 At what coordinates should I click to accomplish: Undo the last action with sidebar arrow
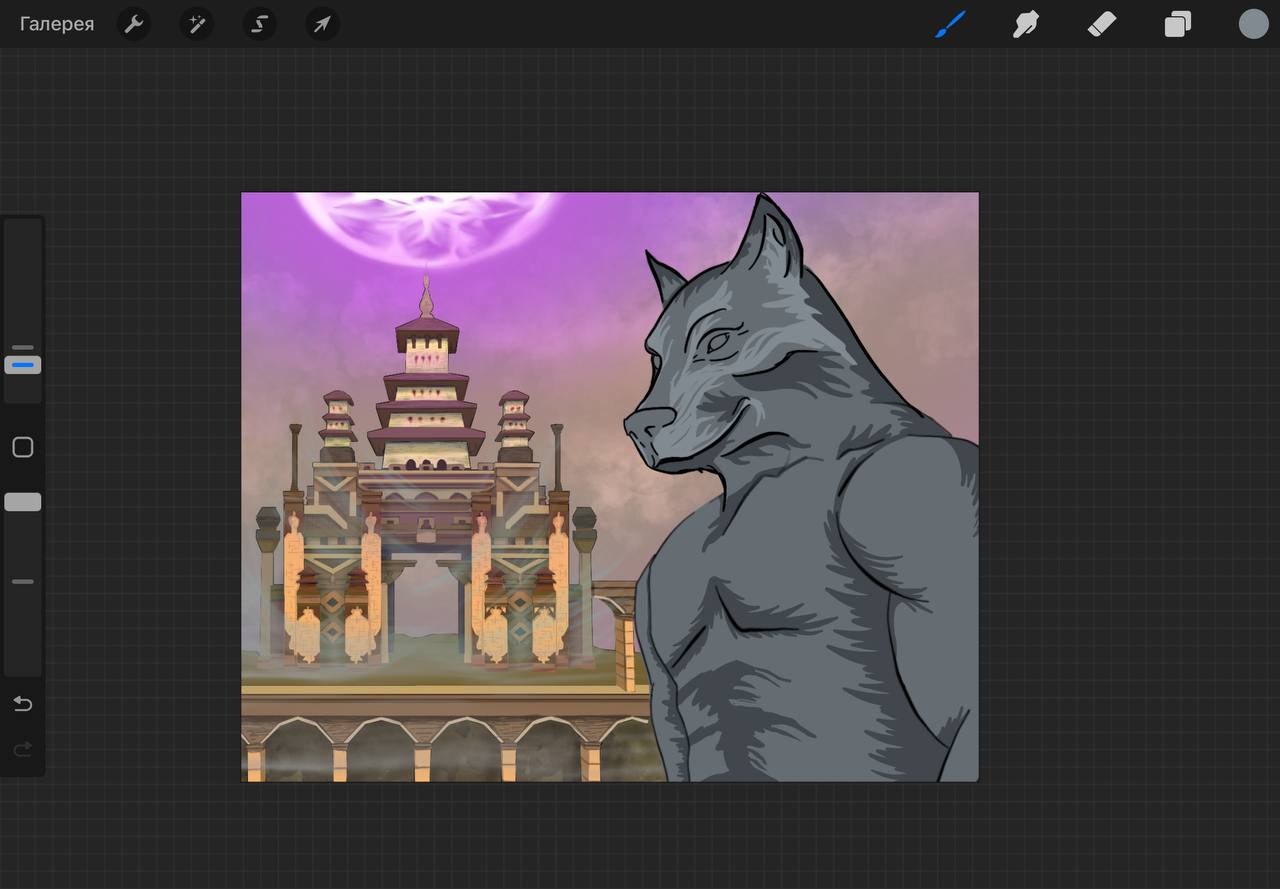click(x=23, y=704)
